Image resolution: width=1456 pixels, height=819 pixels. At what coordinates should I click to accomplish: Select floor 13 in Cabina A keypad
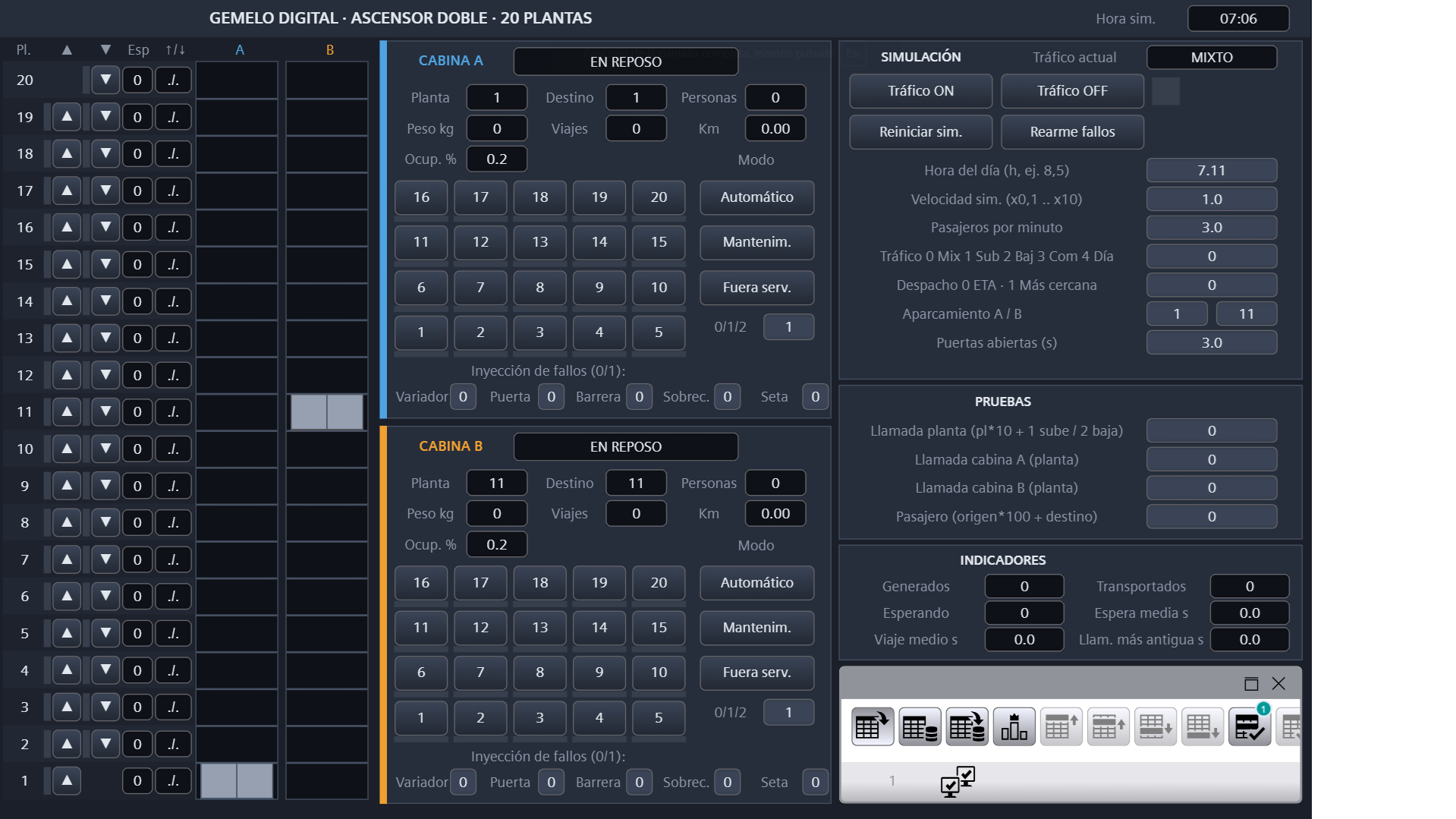click(539, 242)
